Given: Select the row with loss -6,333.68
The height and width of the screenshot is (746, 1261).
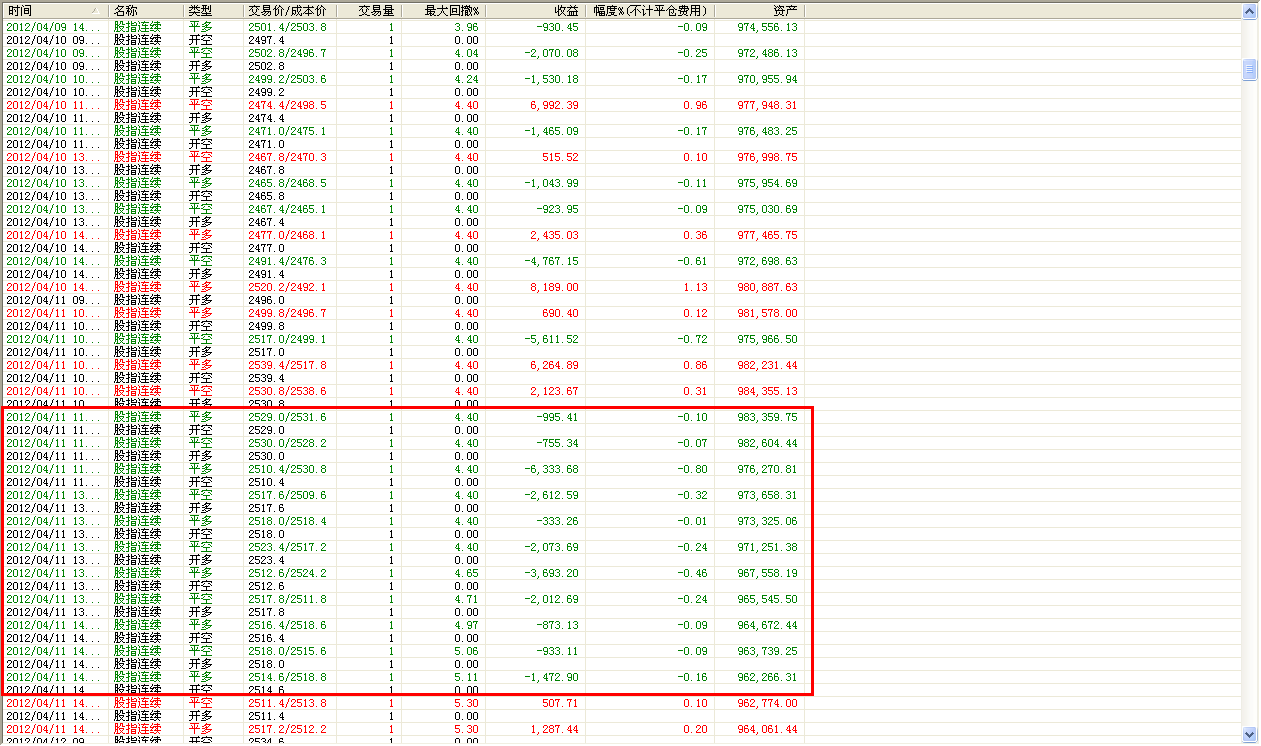Looking at the screenshot, I should pos(400,469).
